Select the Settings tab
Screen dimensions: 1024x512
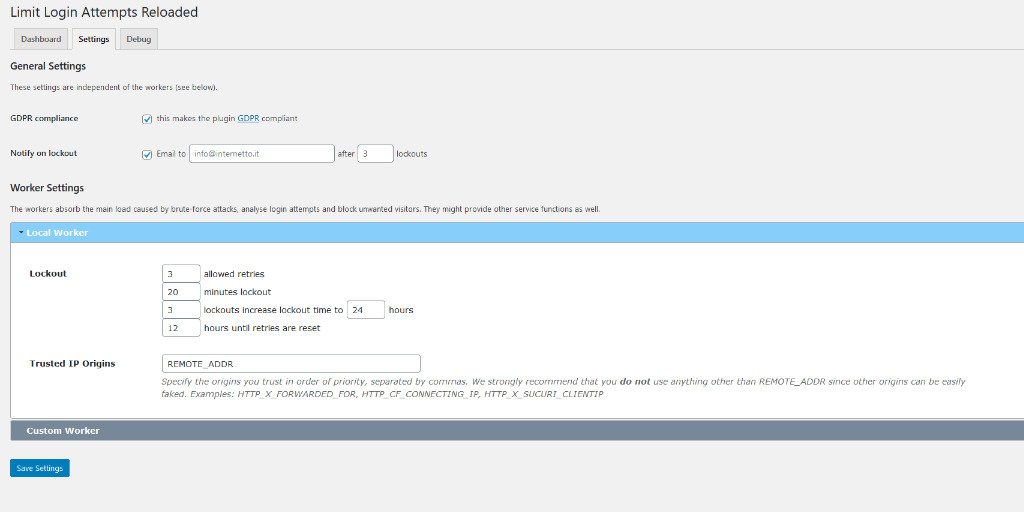[x=93, y=39]
